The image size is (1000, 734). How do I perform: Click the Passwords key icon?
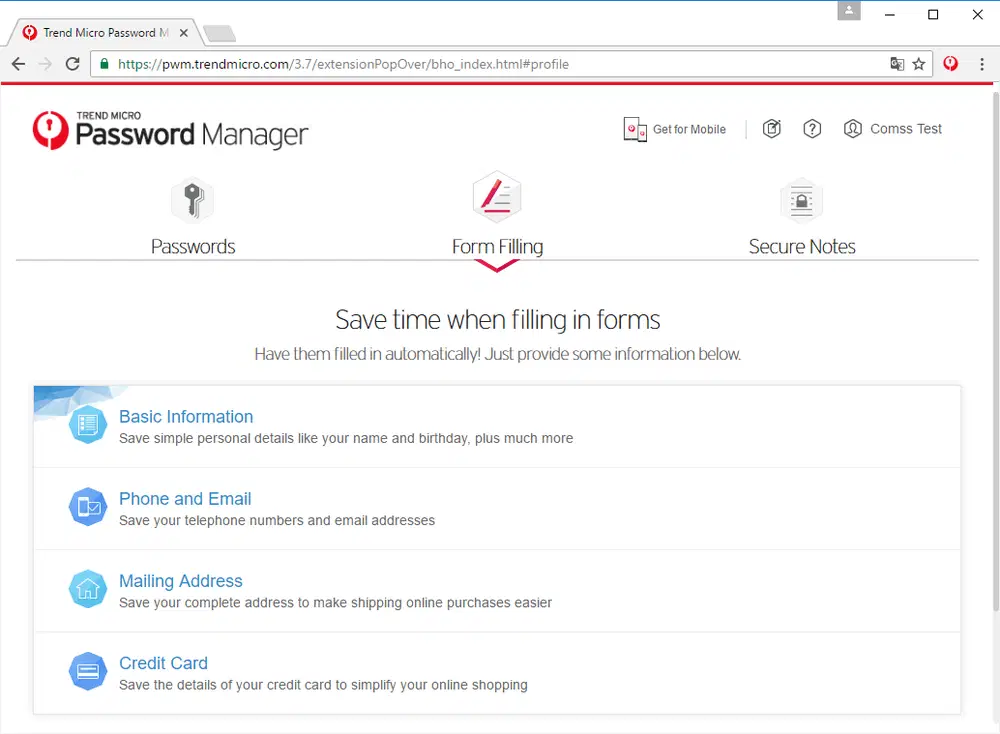(x=193, y=200)
